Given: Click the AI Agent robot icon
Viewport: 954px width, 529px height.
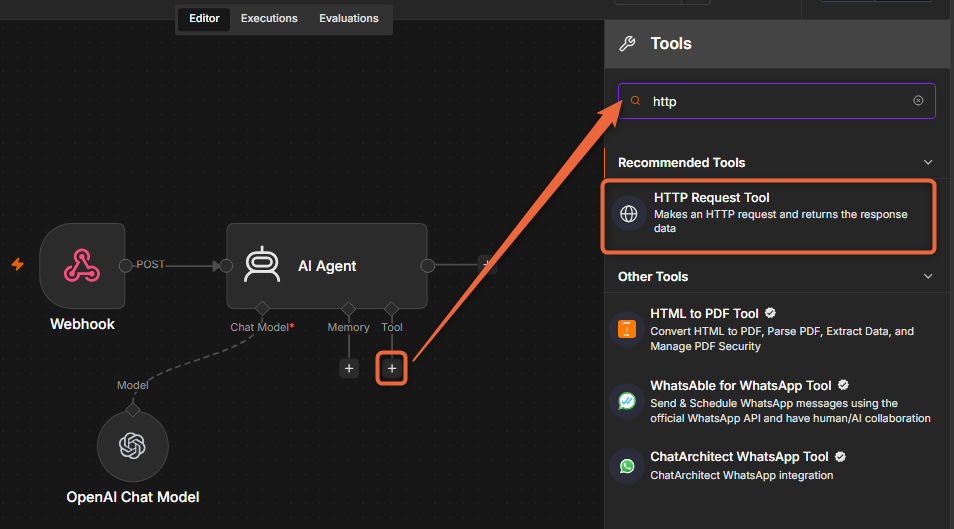Looking at the screenshot, I should click(x=262, y=265).
